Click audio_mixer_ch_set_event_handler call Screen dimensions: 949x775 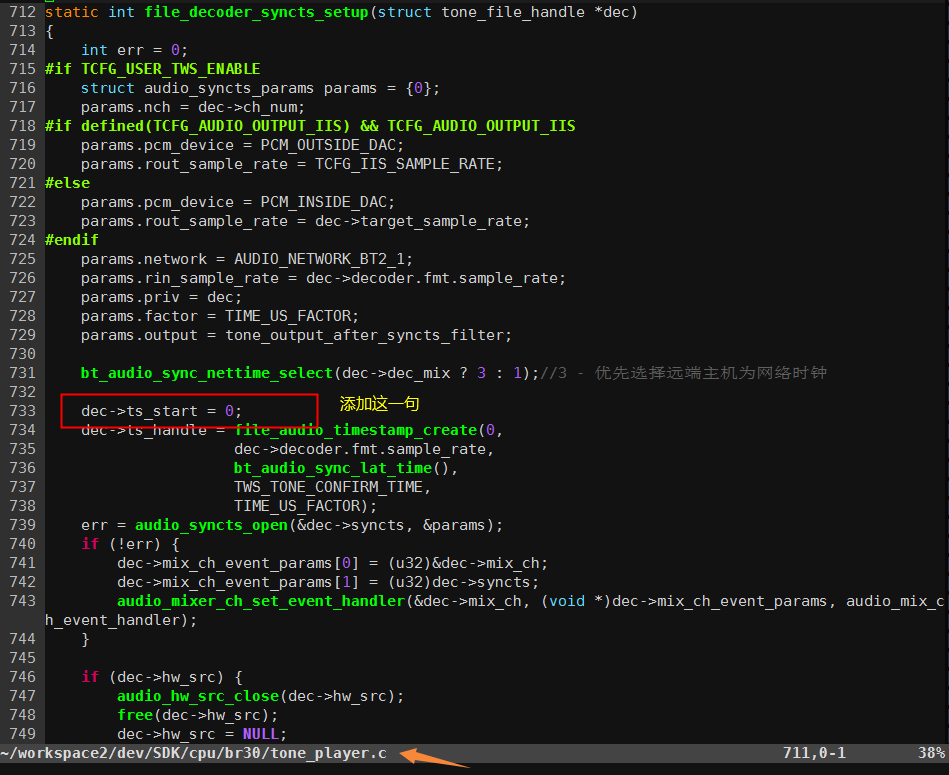point(261,601)
